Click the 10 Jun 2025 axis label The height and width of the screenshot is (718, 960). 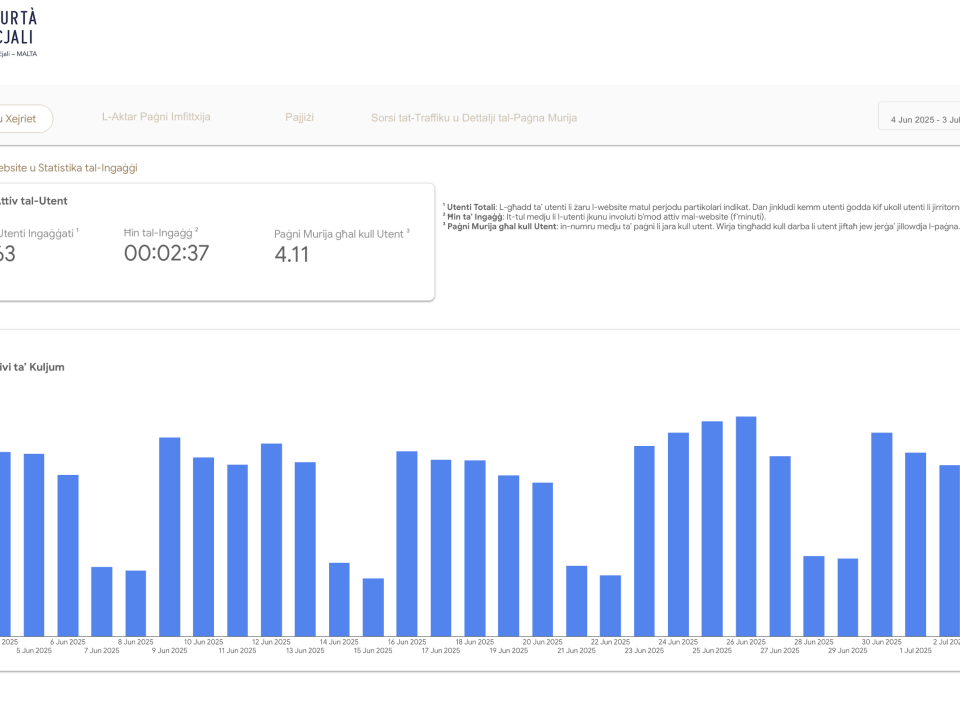203,642
